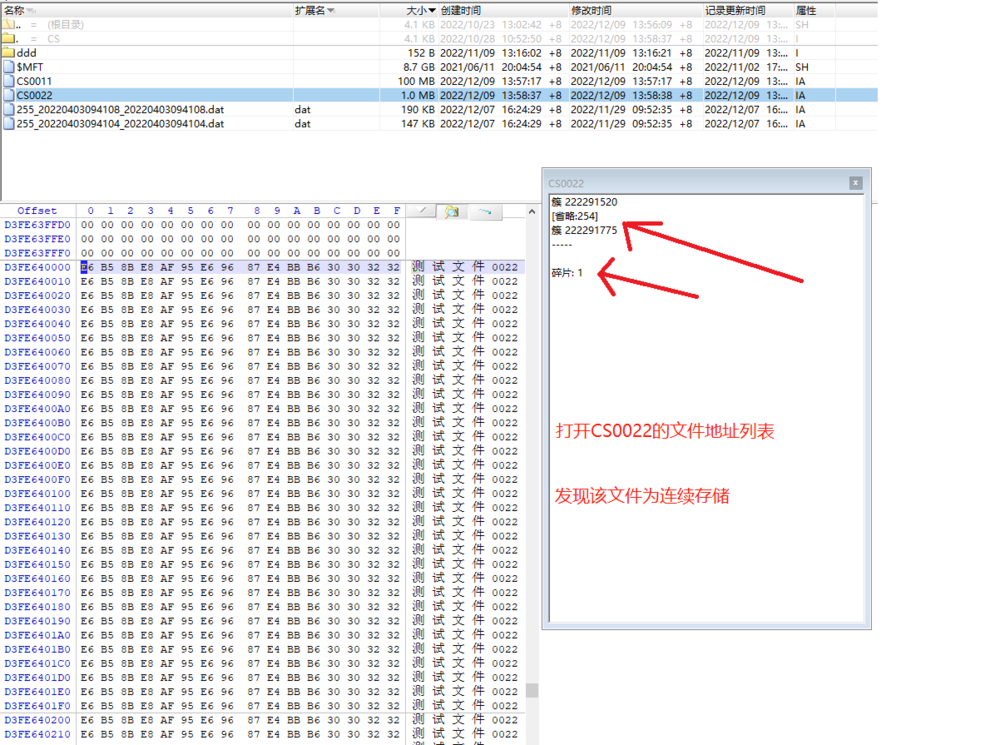Close the CS0022 cluster list popup
This screenshot has height=745, width=1000.
point(855,183)
